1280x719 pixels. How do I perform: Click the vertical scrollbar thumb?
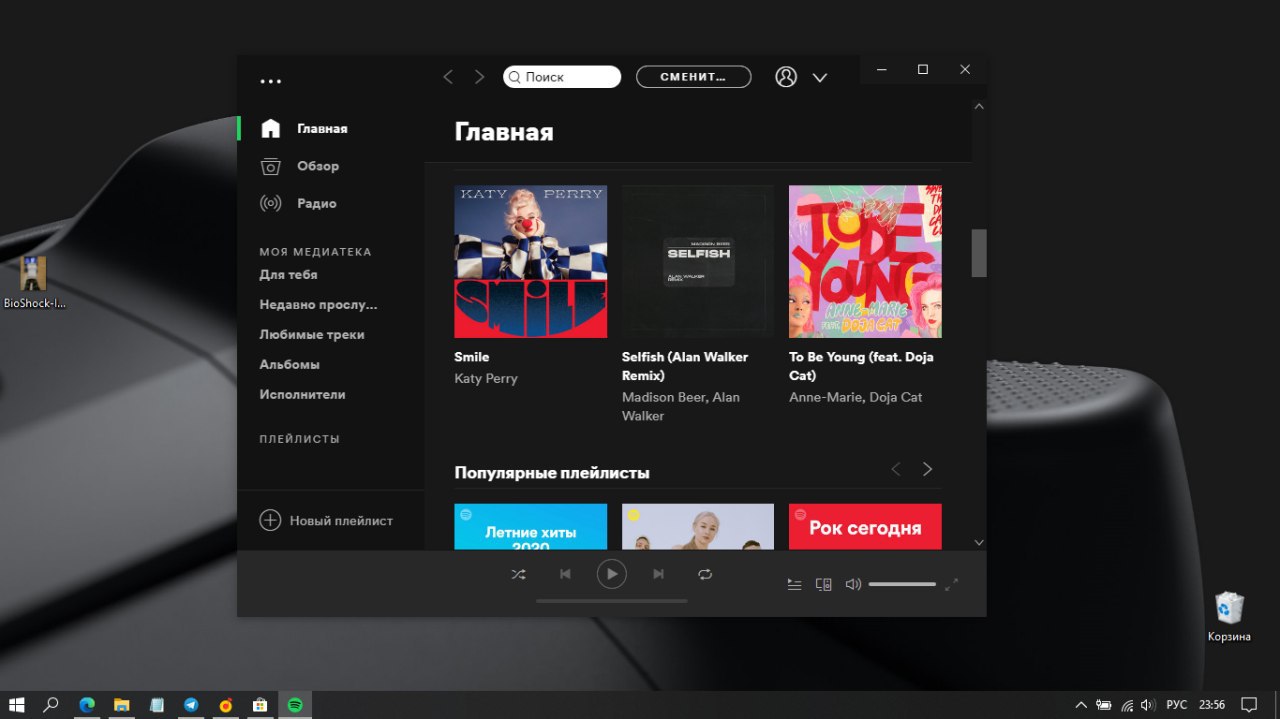[979, 253]
